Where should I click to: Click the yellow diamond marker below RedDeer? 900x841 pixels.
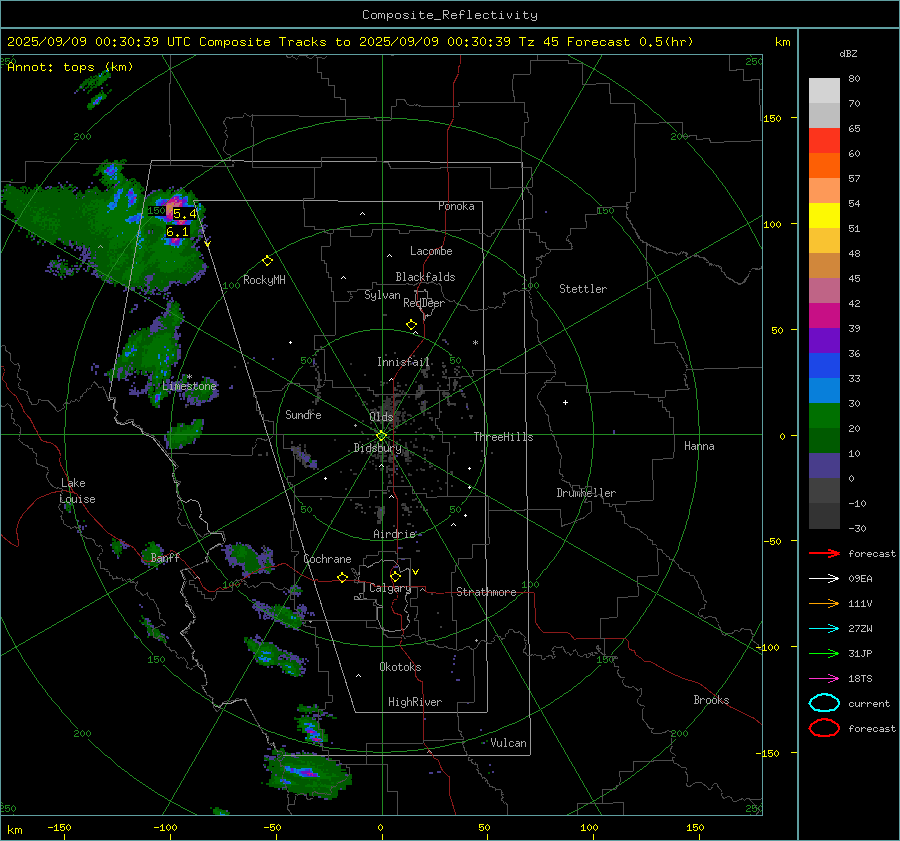pyautogui.click(x=411, y=325)
